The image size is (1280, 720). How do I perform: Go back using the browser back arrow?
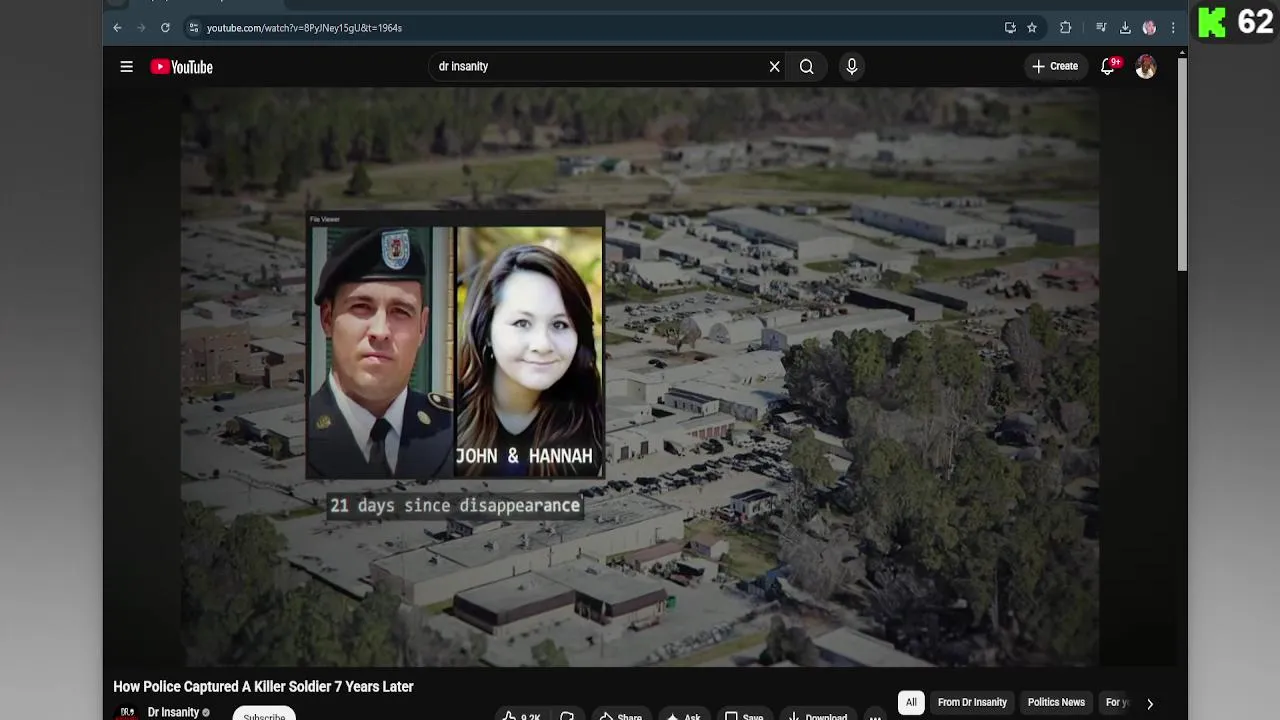point(117,28)
